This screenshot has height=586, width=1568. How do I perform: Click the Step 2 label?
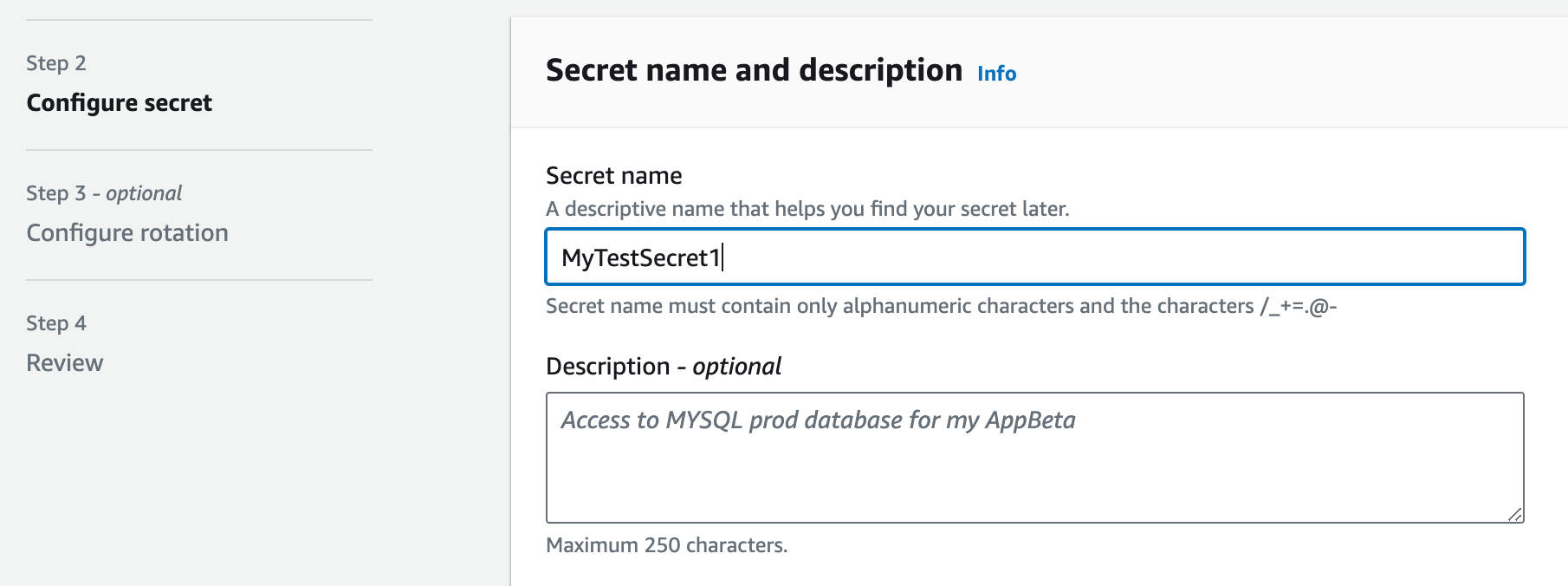[x=56, y=63]
